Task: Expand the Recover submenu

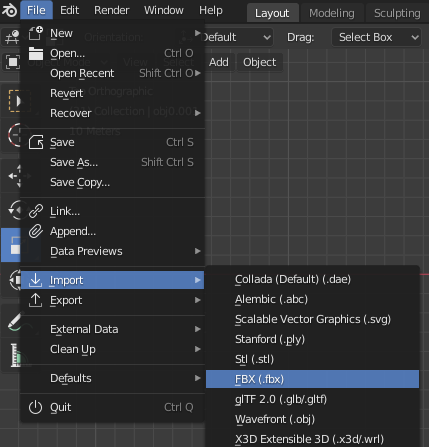Action: (x=112, y=113)
